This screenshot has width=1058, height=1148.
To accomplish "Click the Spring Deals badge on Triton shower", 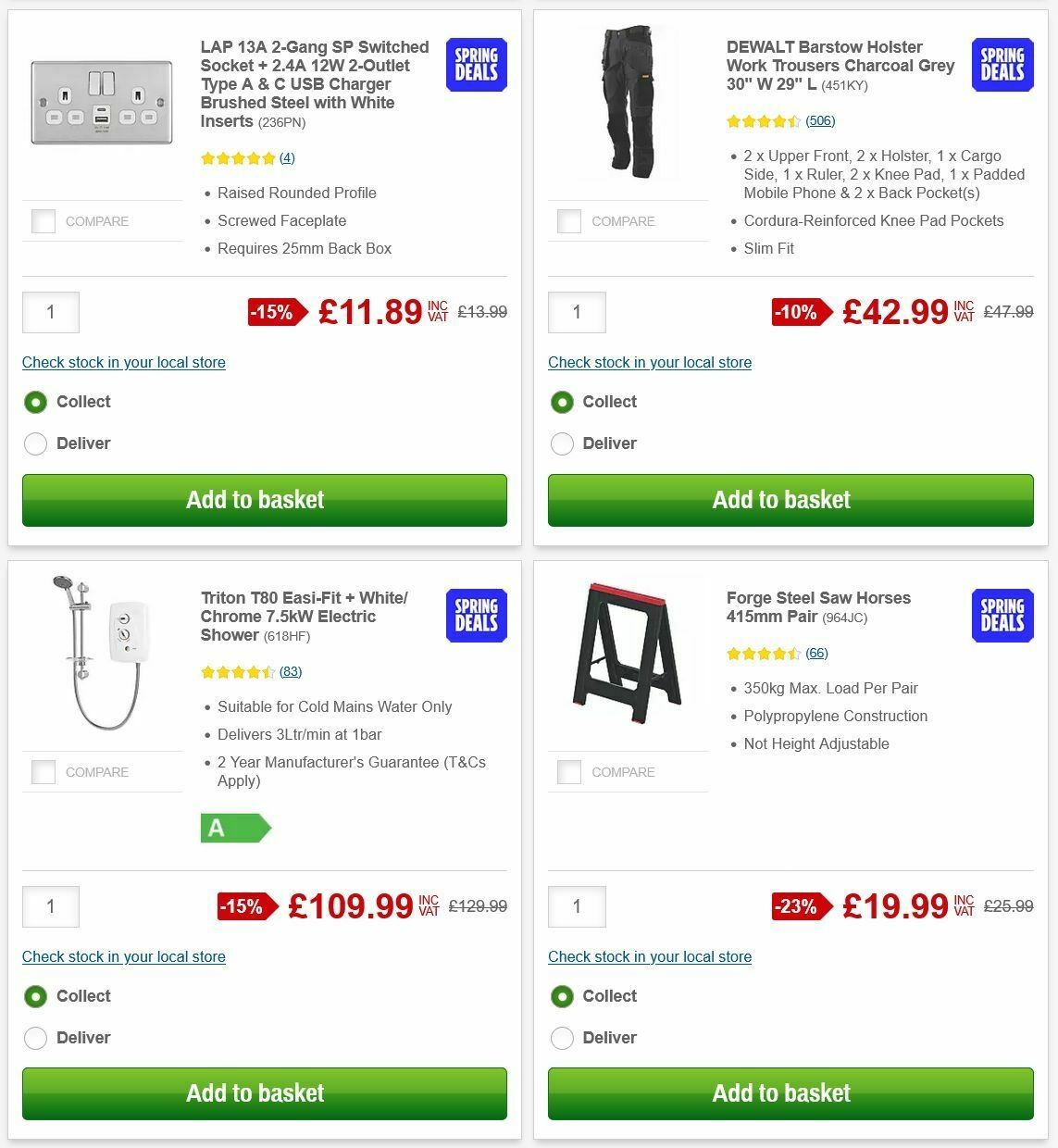I will 475,615.
